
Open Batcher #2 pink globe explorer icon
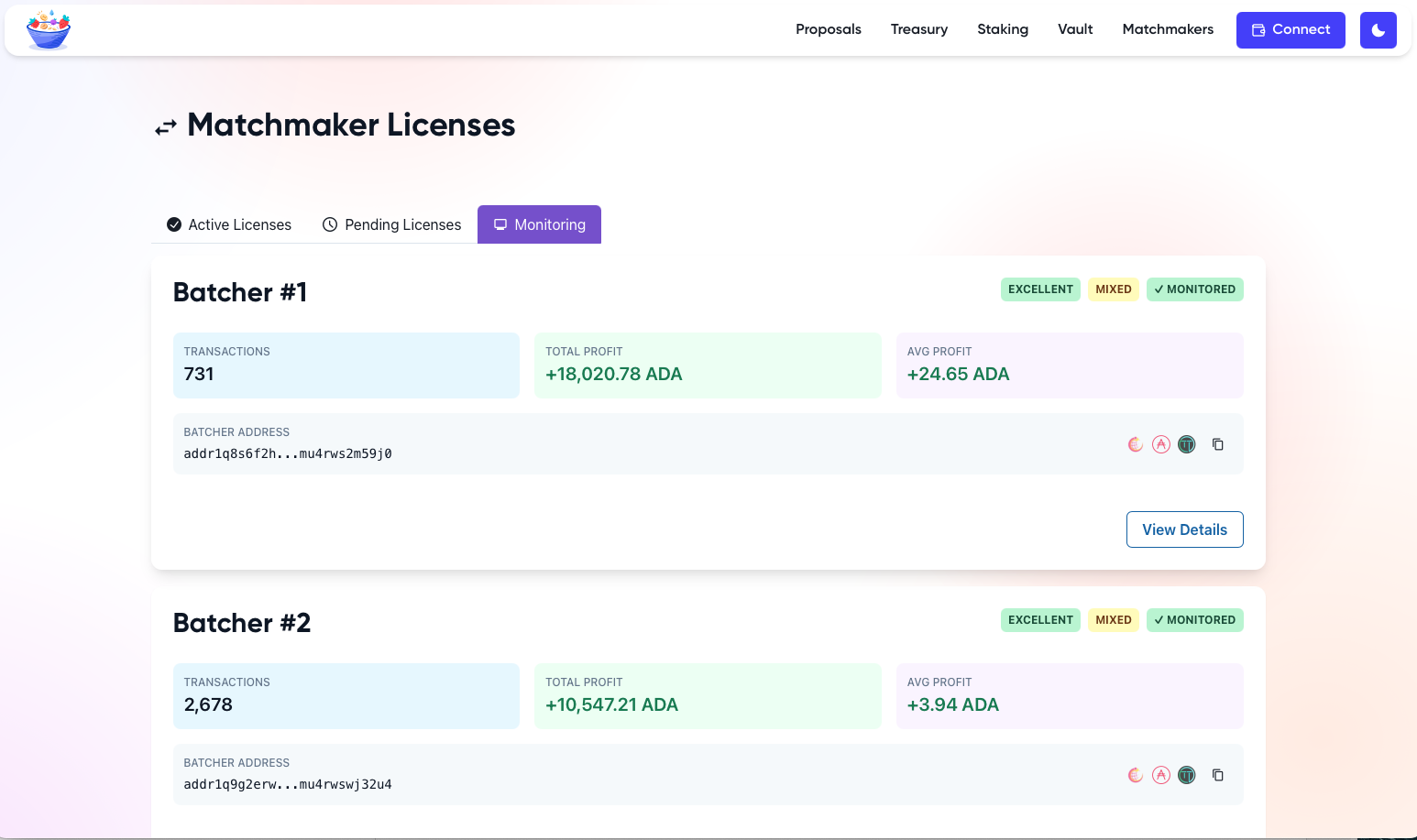click(x=1136, y=775)
